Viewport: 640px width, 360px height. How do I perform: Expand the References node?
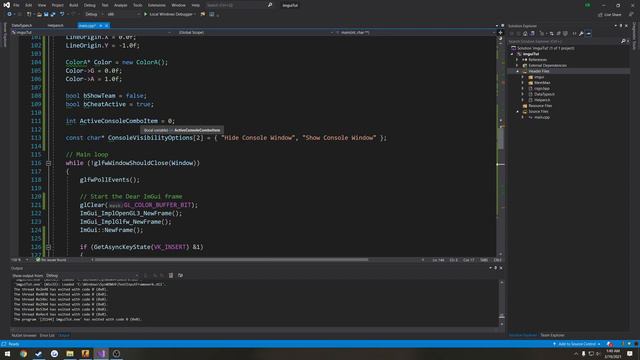517,60
